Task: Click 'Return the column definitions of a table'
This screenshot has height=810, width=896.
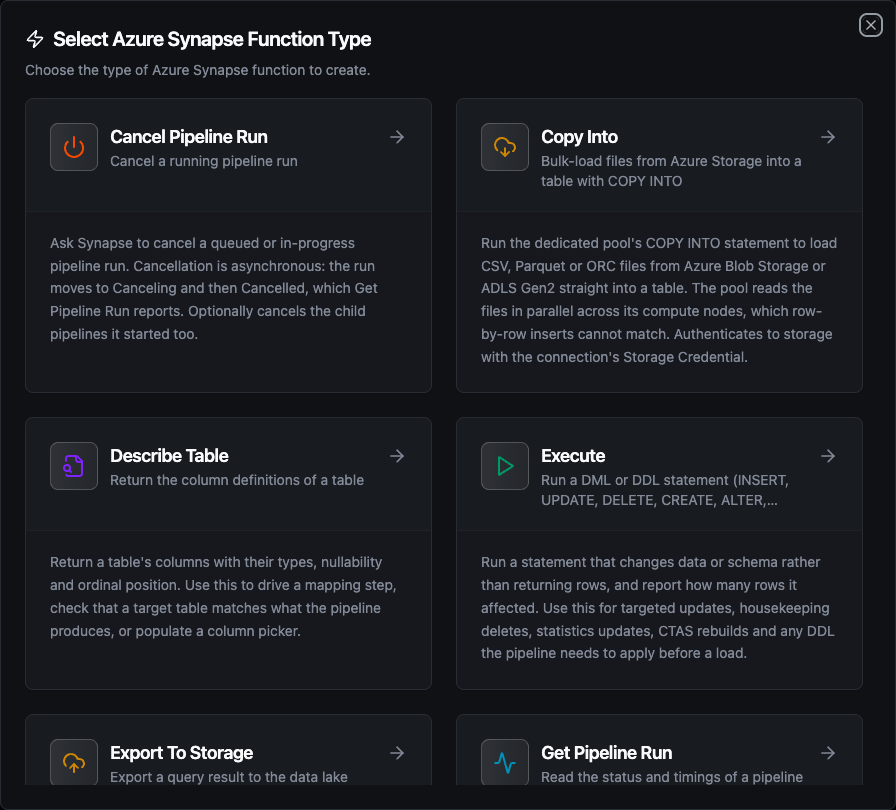Action: [x=237, y=480]
